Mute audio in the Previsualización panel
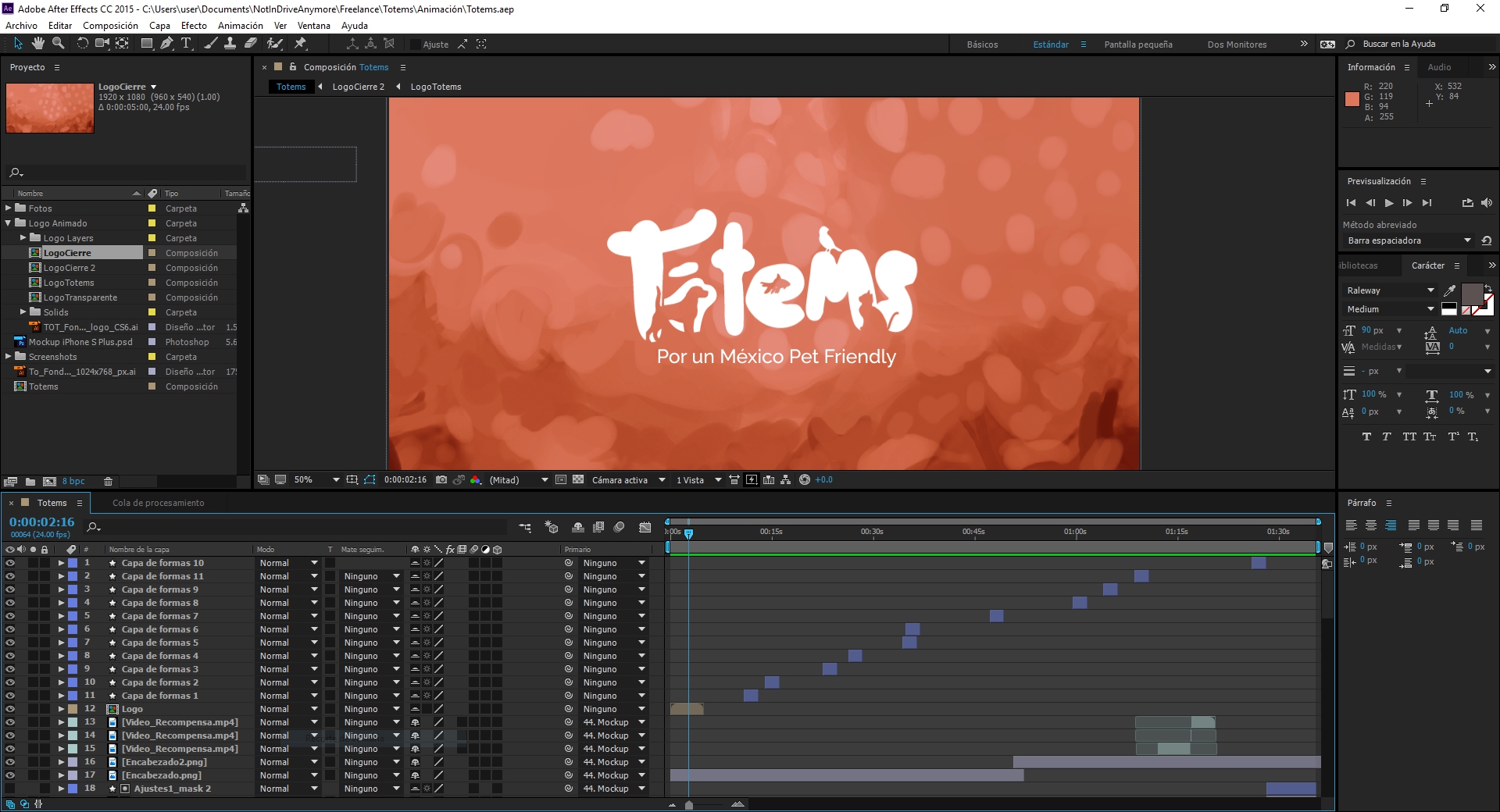The image size is (1500, 812). (1487, 203)
